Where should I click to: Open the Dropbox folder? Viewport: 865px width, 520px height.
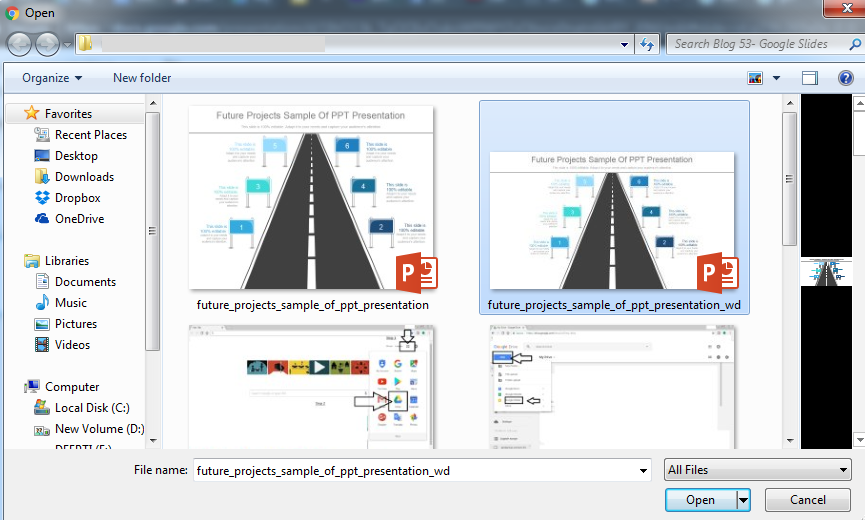pos(77,197)
